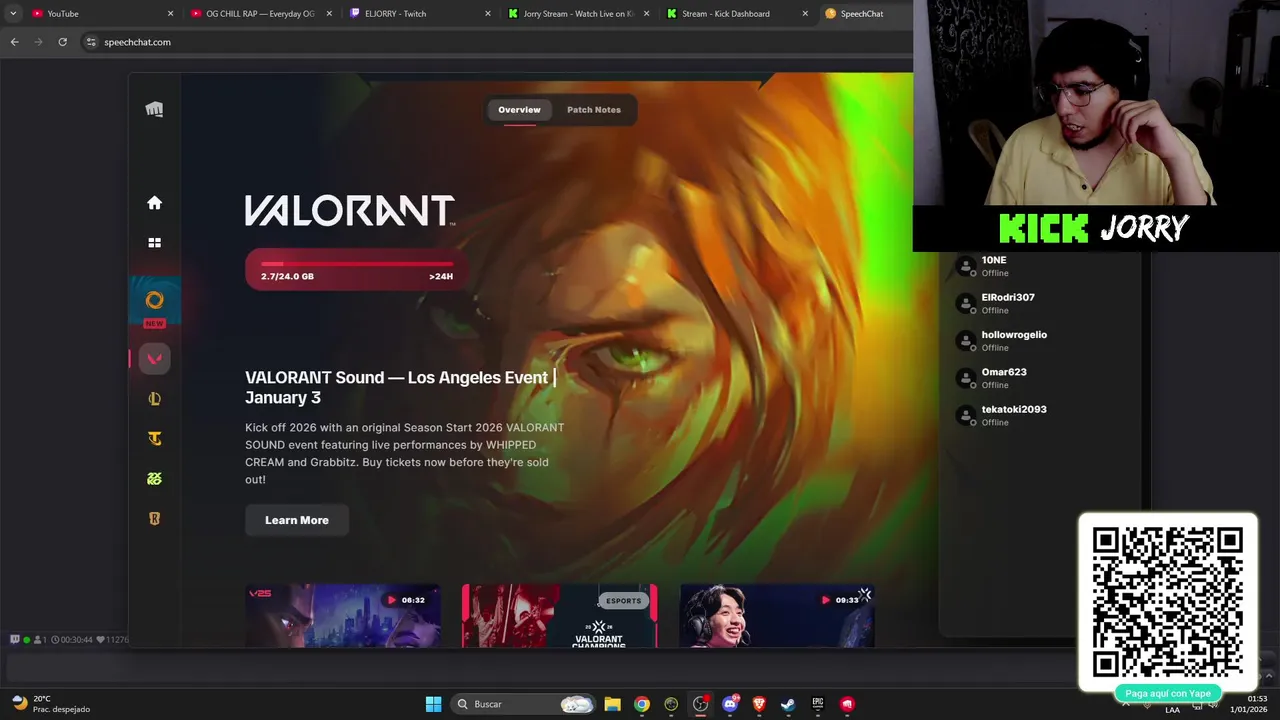Open the Riot Client Home icon
The height and width of the screenshot is (720, 1280).
[x=154, y=203]
